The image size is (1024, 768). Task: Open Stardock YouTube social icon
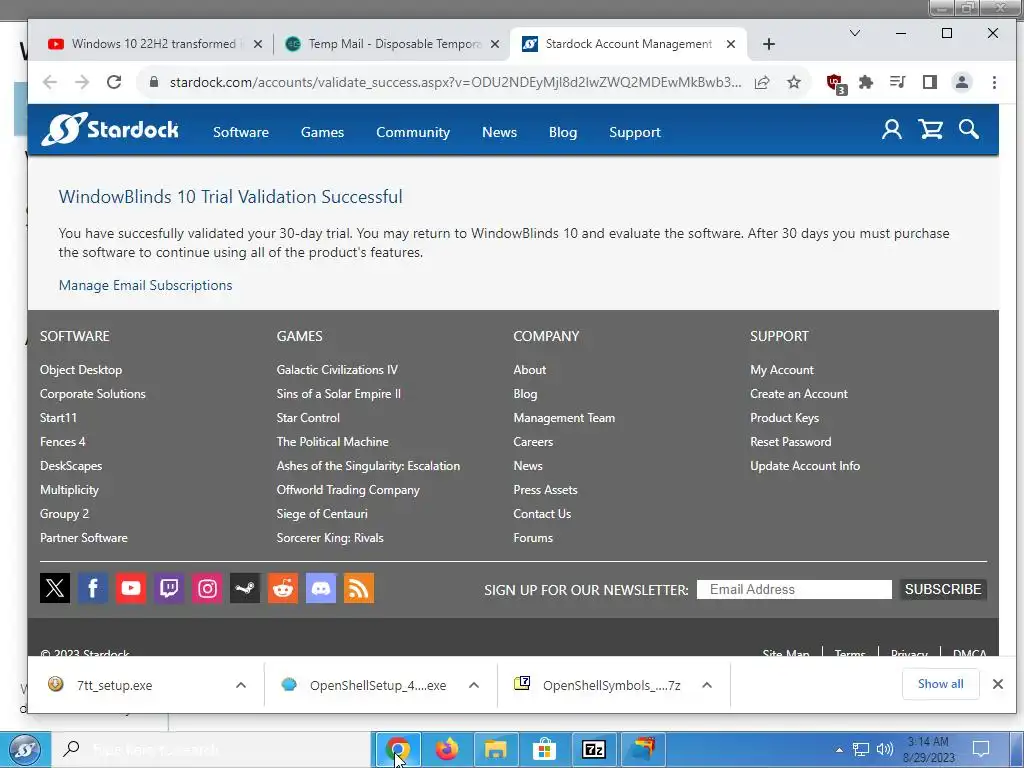click(131, 588)
